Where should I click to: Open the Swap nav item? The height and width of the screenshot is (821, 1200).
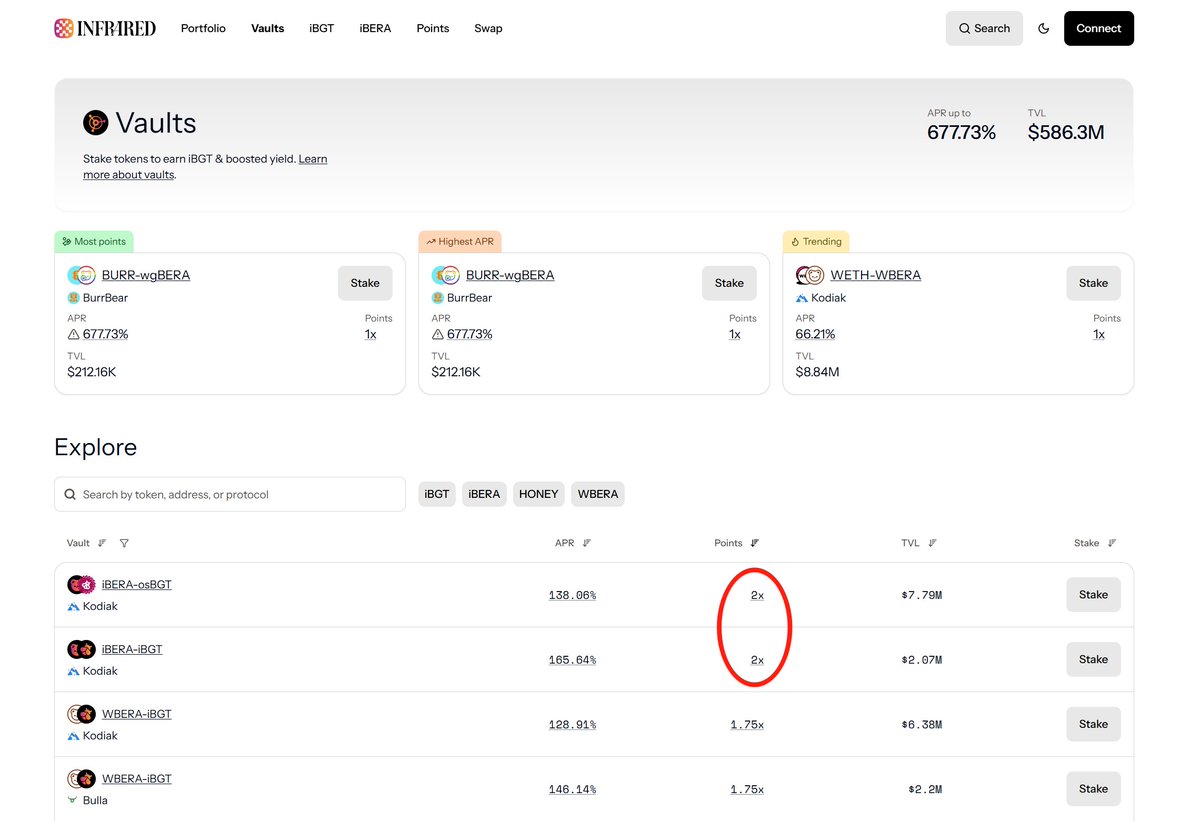click(x=488, y=28)
